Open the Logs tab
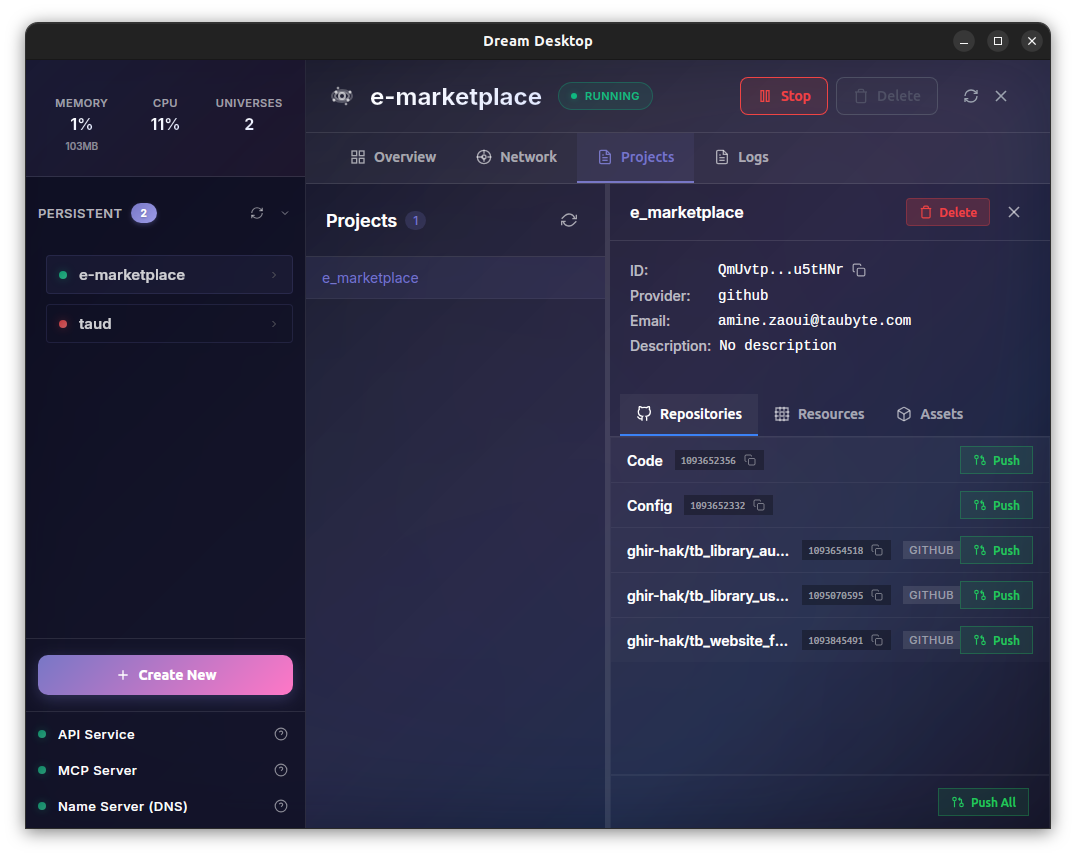The width and height of the screenshot is (1076, 857). tap(742, 157)
